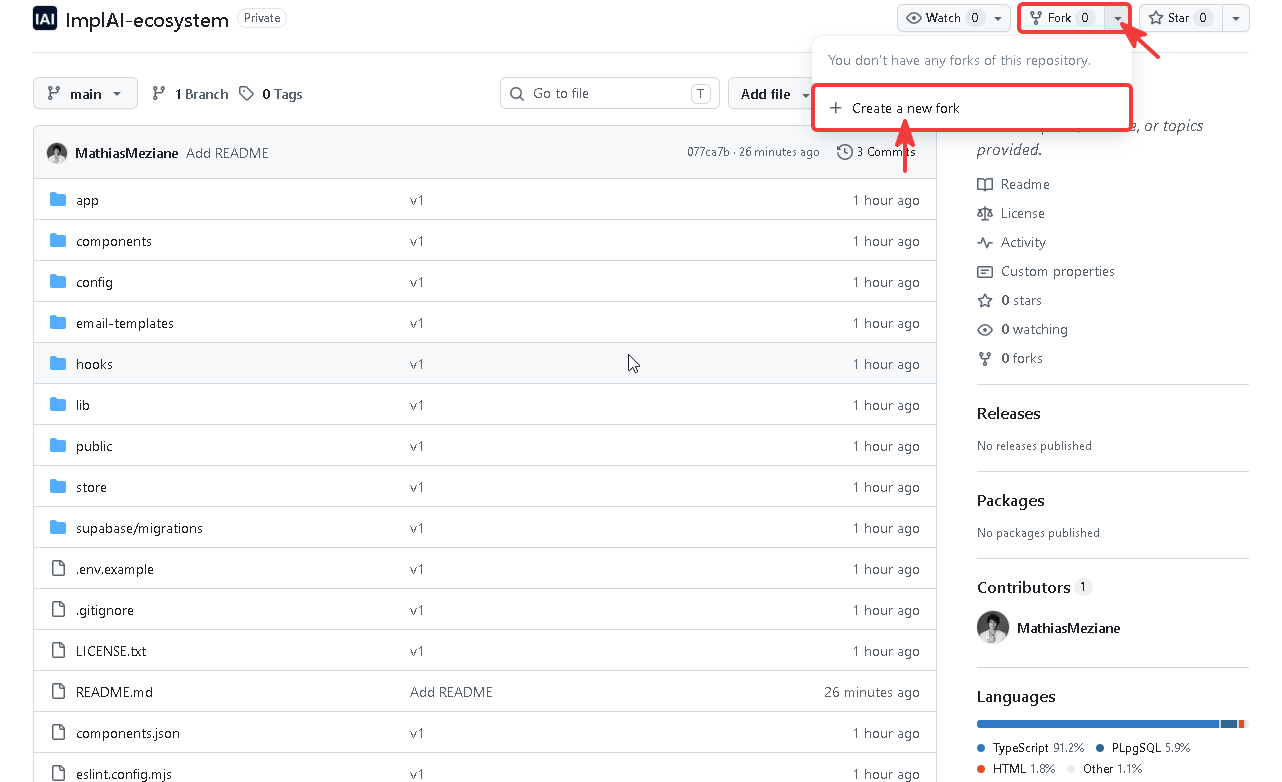Click the tag icon beside 0 Tags
This screenshot has height=782, width=1282.
[x=247, y=94]
